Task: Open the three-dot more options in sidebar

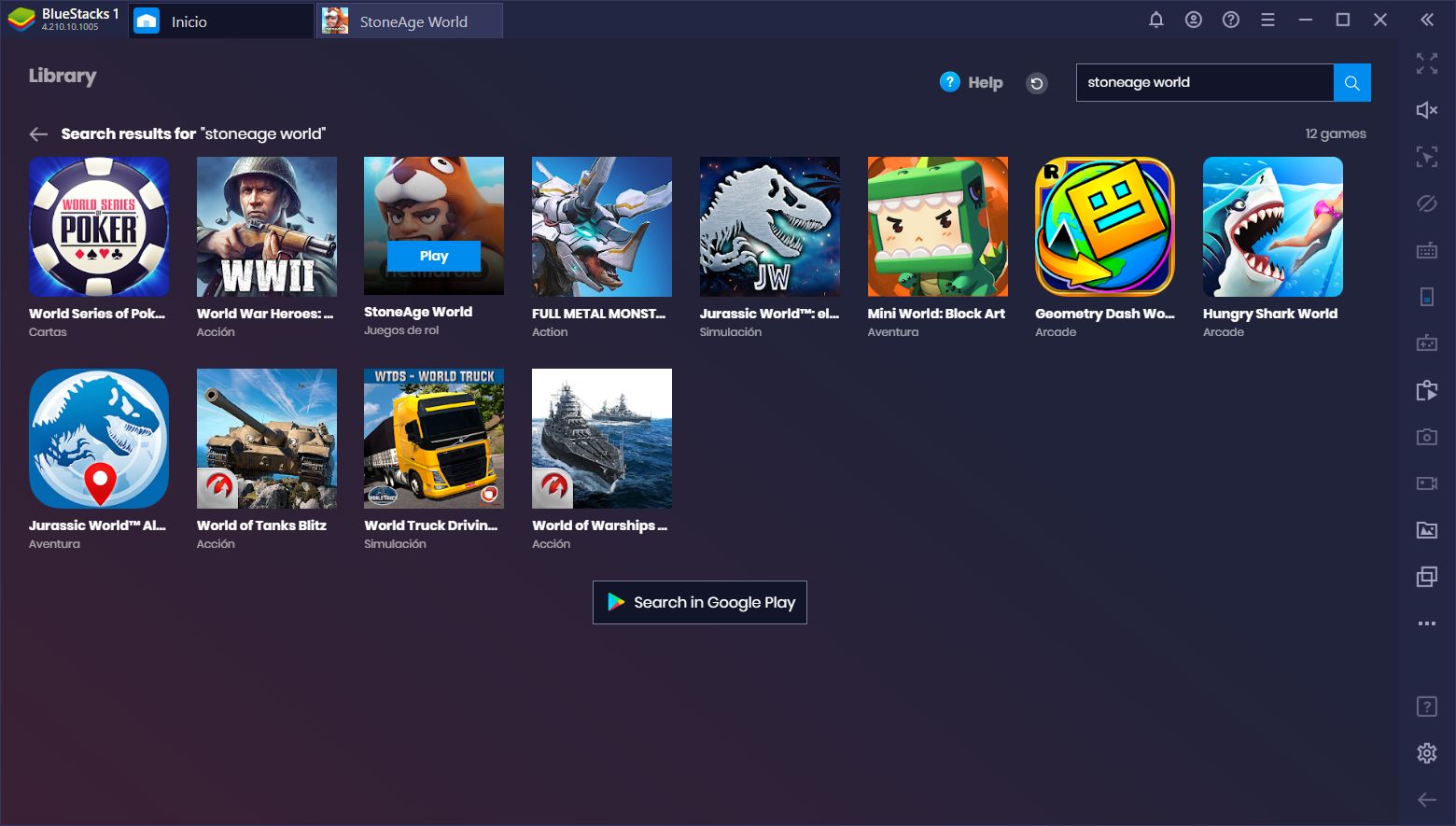Action: pos(1427,623)
